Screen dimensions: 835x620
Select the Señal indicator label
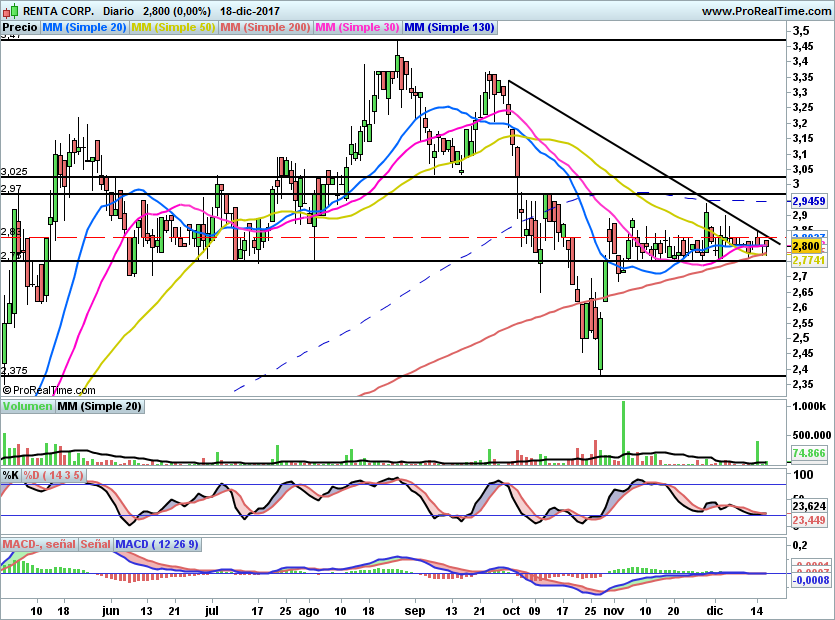click(95, 544)
